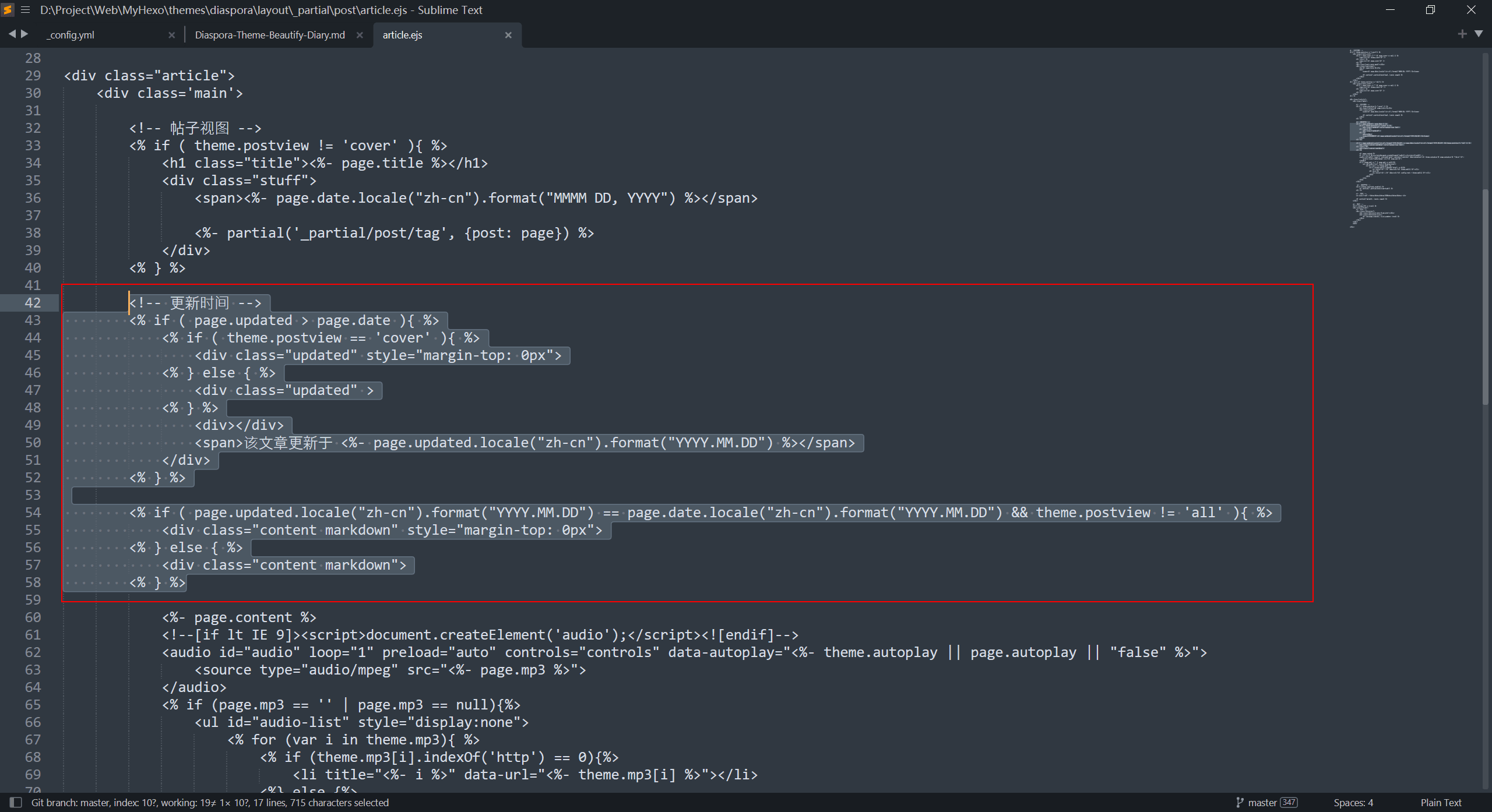Click the div class="content markdown" margin-top line
Viewport: 1492px width, 812px height.
point(382,530)
